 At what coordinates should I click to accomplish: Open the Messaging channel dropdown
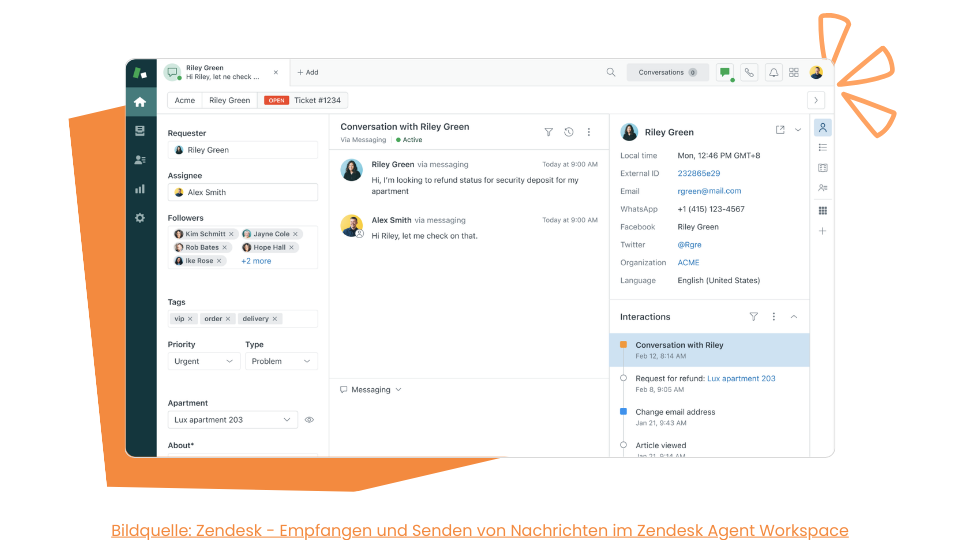point(371,389)
